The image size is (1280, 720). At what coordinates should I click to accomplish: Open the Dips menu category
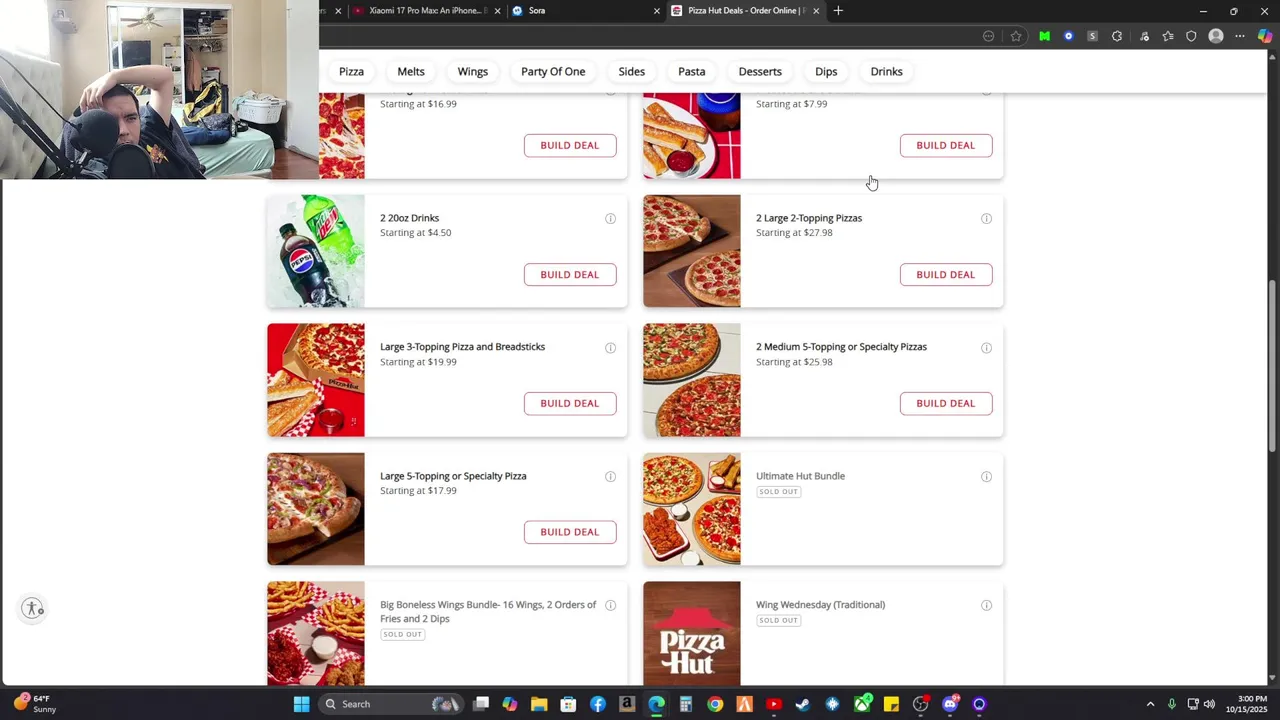(x=826, y=71)
